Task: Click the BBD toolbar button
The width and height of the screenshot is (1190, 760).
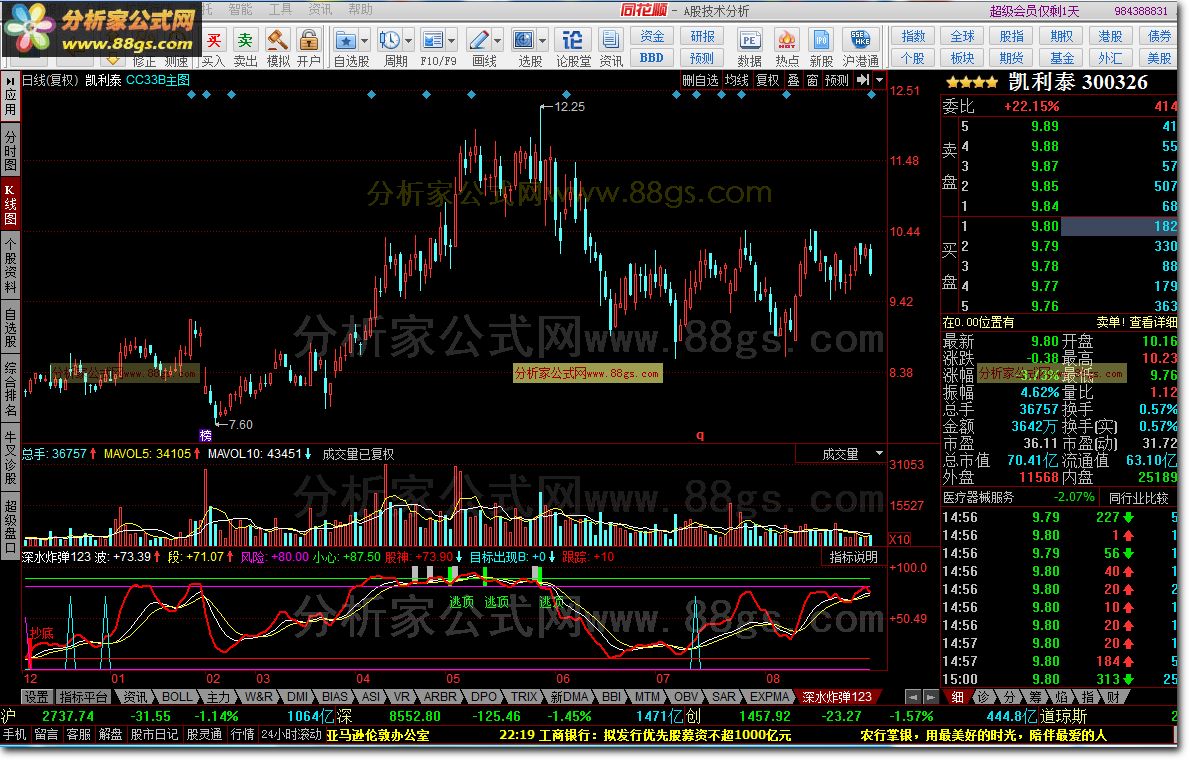Action: coord(652,58)
